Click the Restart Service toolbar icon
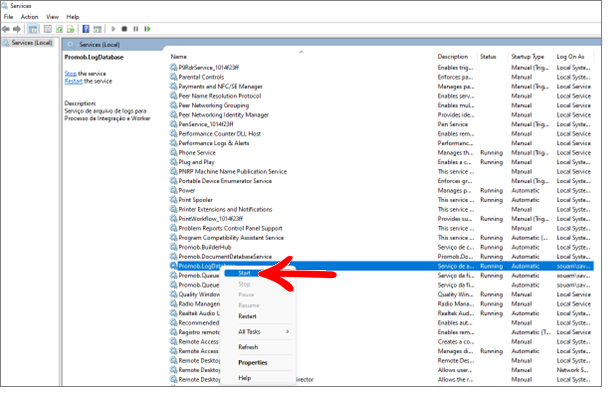 coord(147,29)
